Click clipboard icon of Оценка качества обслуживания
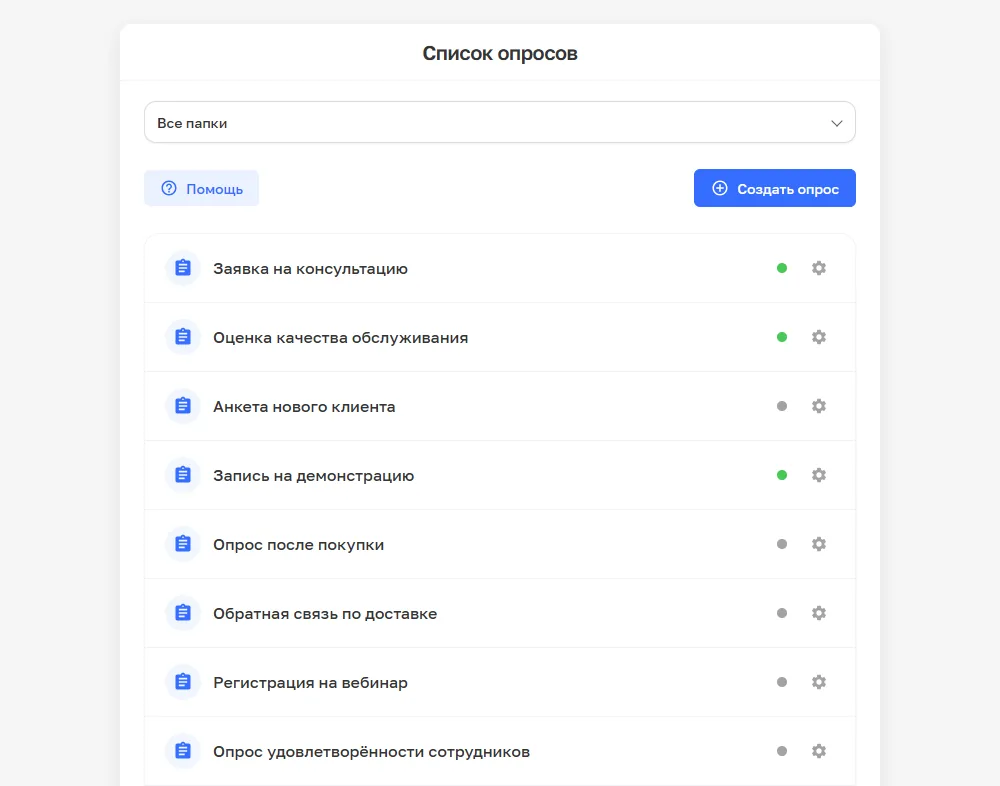Image resolution: width=1000 pixels, height=786 pixels. [183, 337]
